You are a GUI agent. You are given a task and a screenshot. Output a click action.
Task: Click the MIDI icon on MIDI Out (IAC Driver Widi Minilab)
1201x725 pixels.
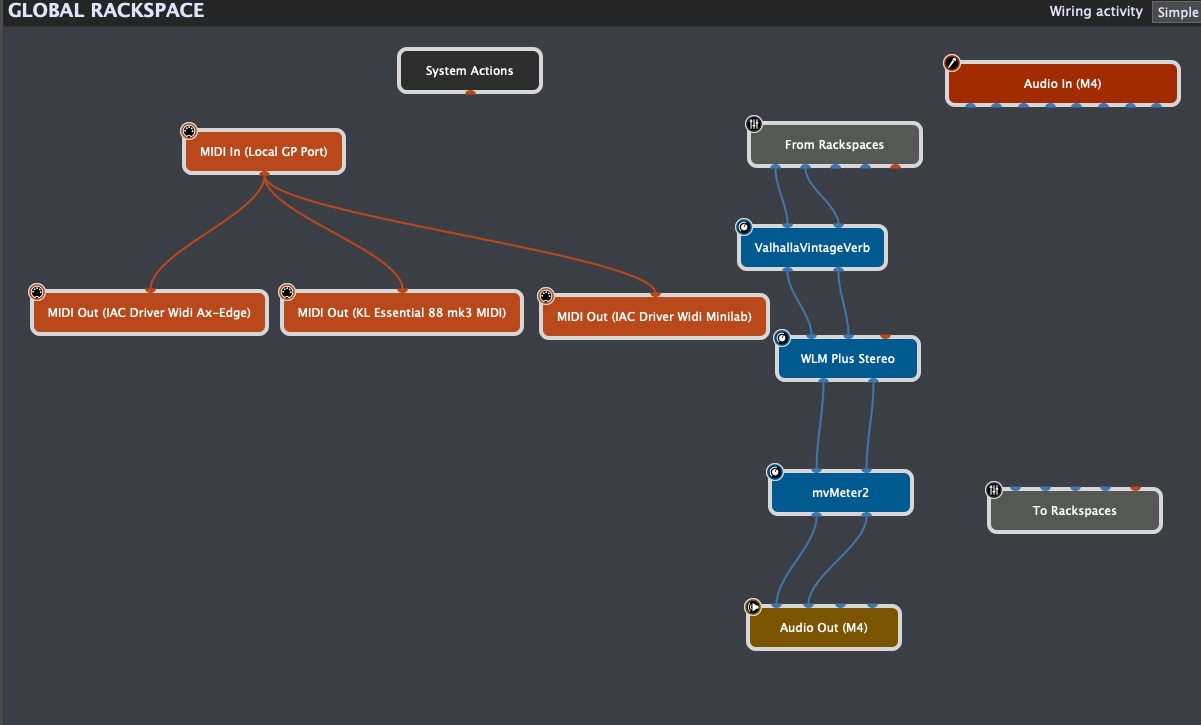coord(545,296)
